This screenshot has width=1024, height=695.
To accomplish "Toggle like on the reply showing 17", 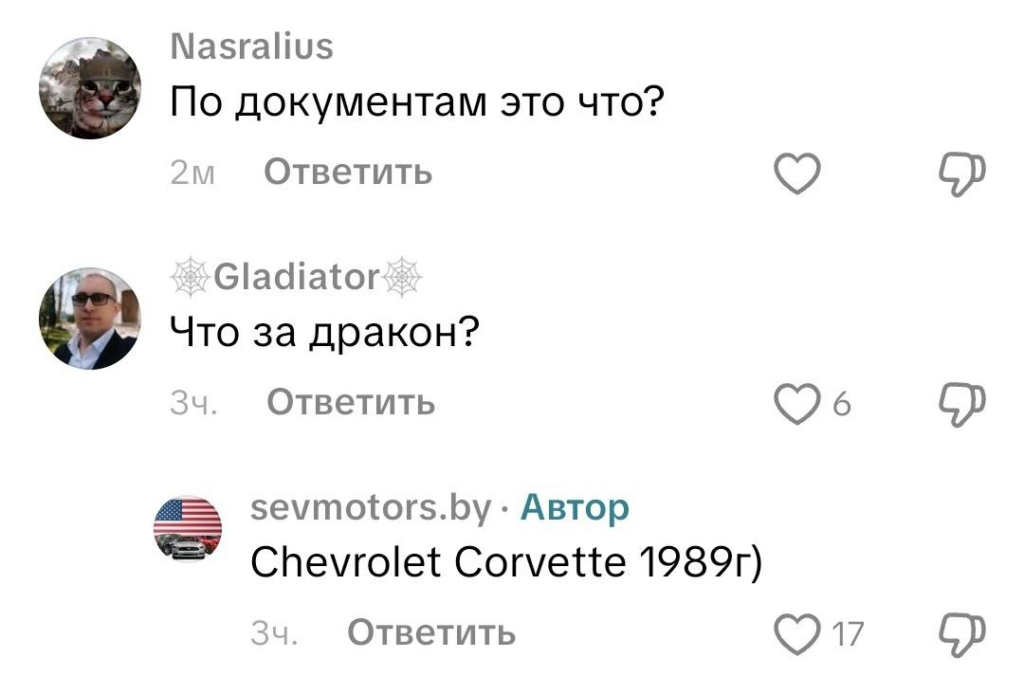I will [795, 633].
